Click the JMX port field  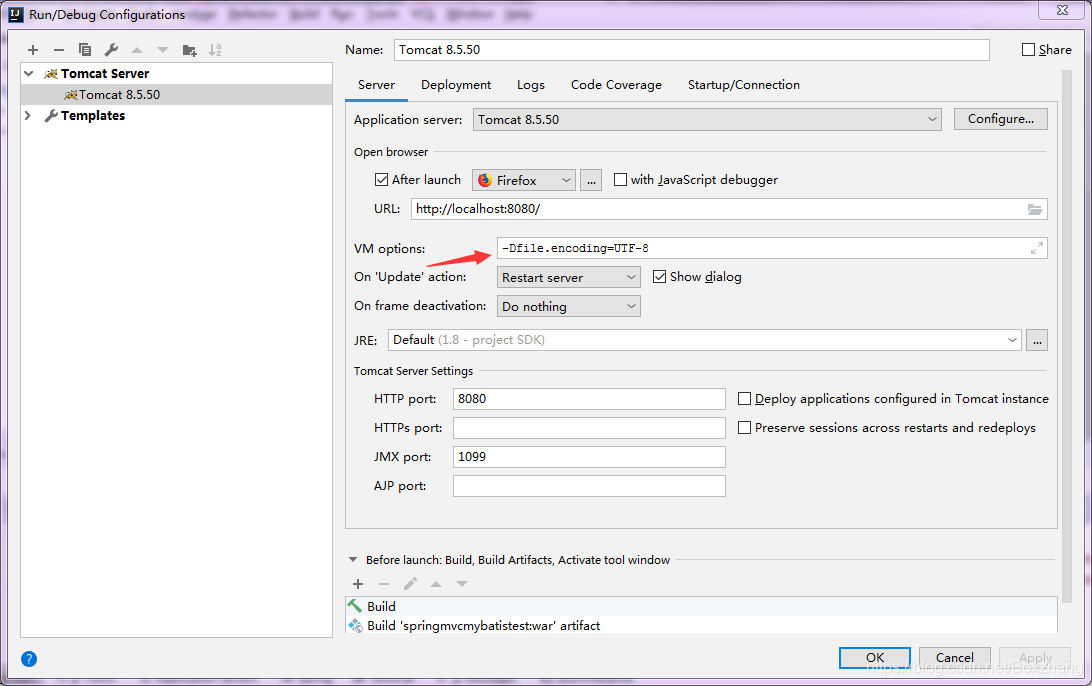[589, 457]
